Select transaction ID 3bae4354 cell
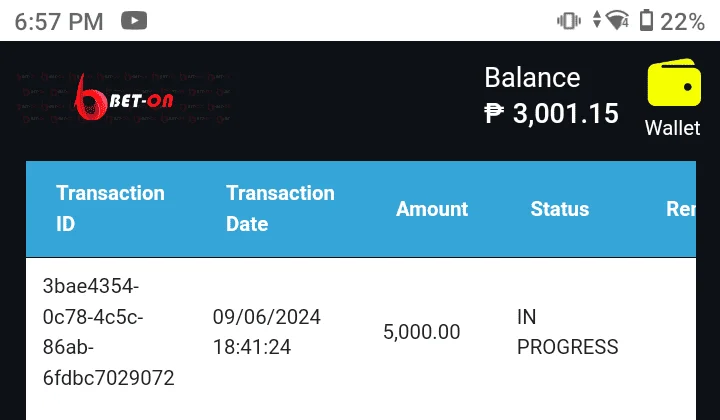 108,332
